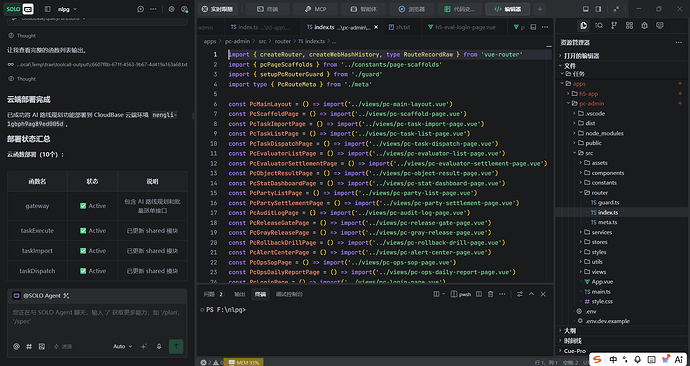Collapse the apps folder
The height and width of the screenshot is (366, 690).
(622, 84)
